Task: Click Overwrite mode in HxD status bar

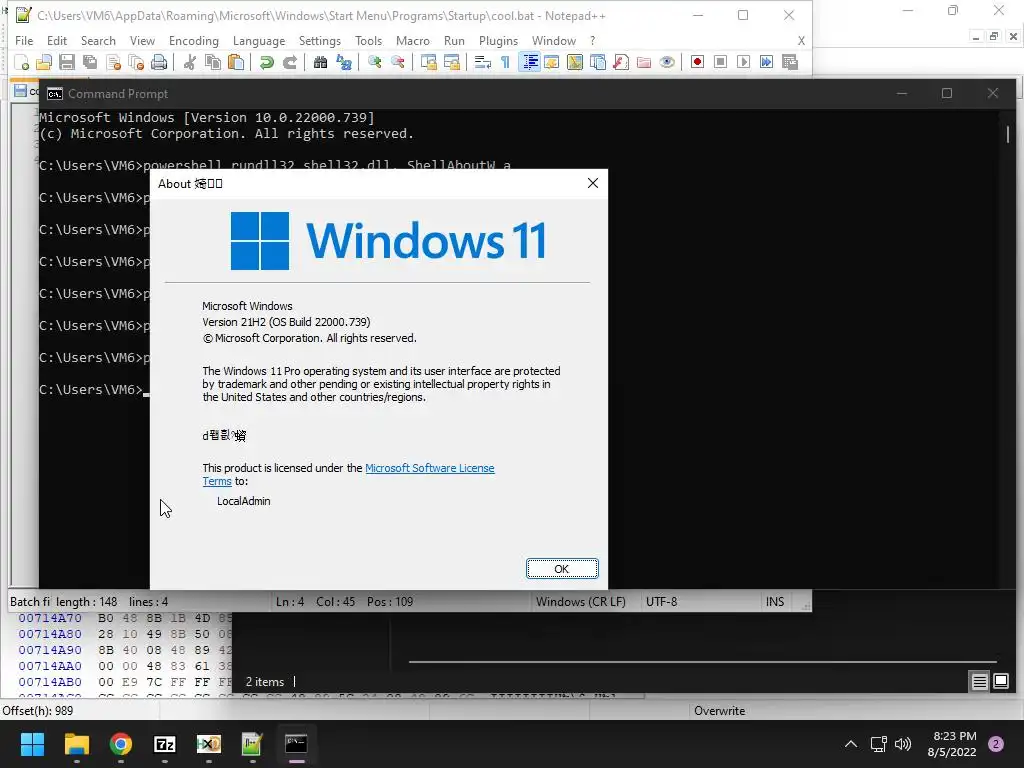Action: (720, 711)
